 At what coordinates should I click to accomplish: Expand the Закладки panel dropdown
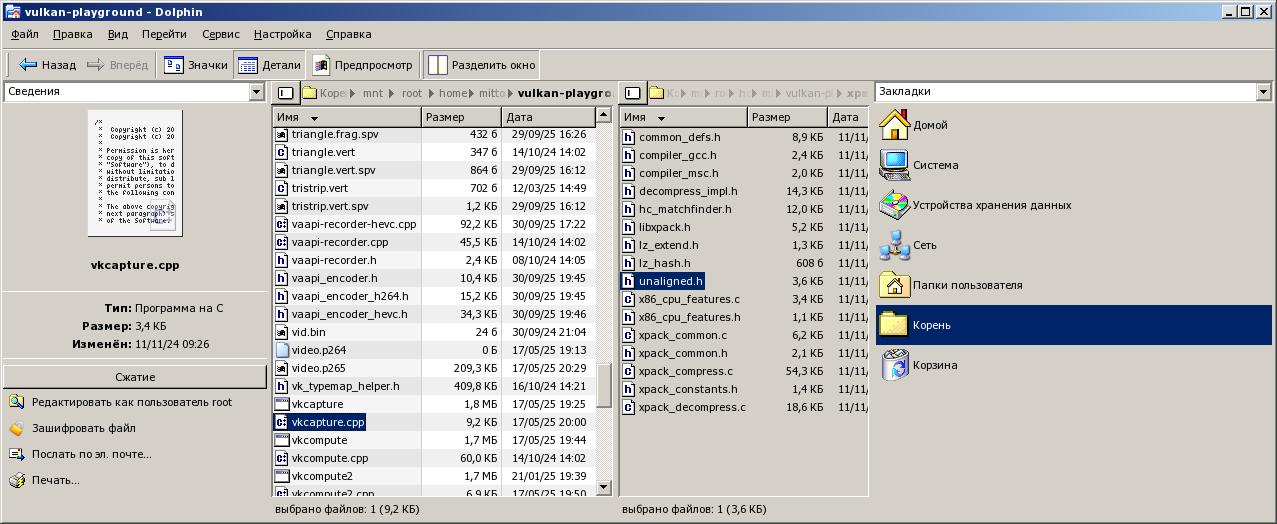[x=1262, y=92]
